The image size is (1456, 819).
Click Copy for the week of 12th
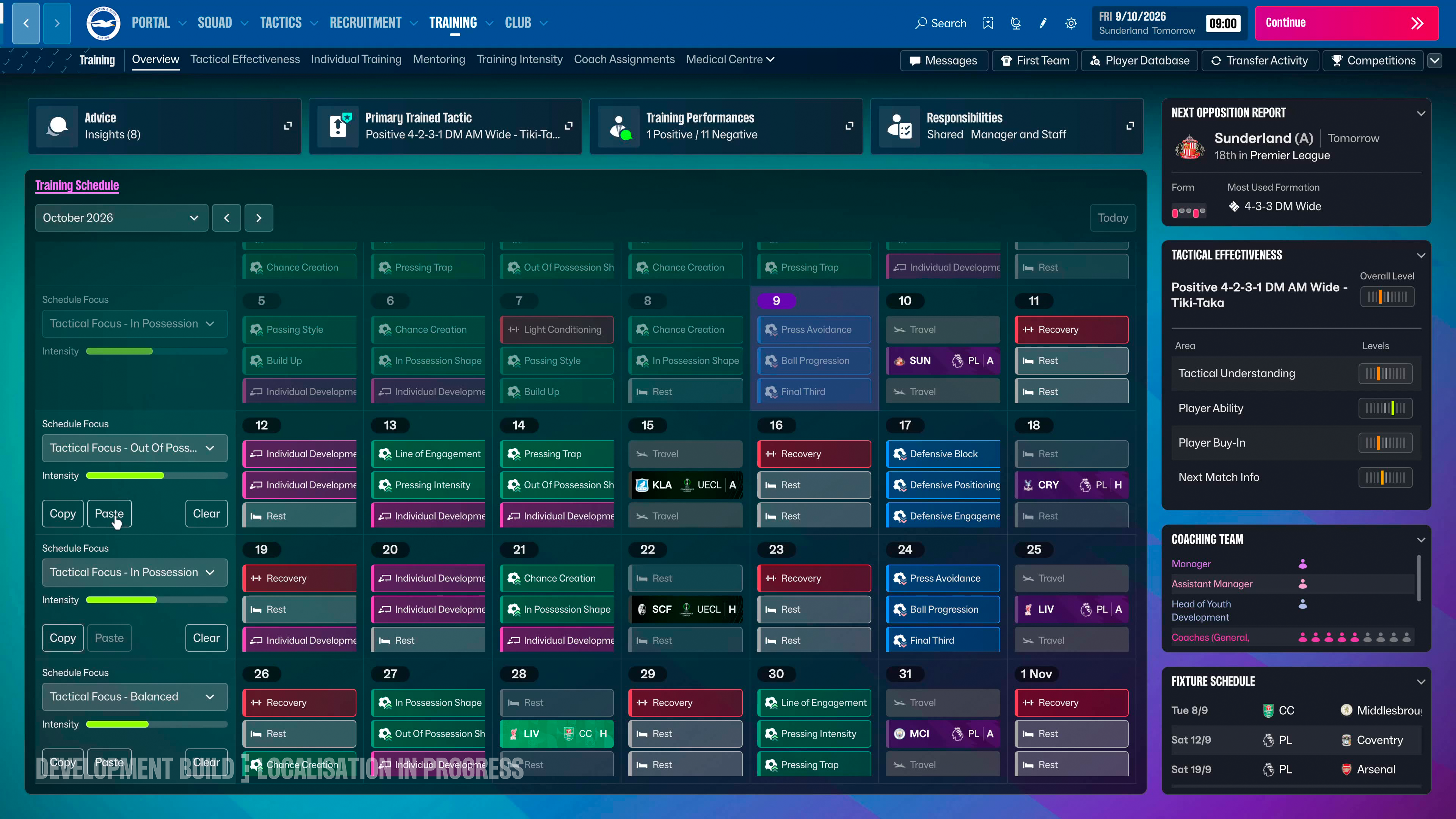click(x=63, y=513)
